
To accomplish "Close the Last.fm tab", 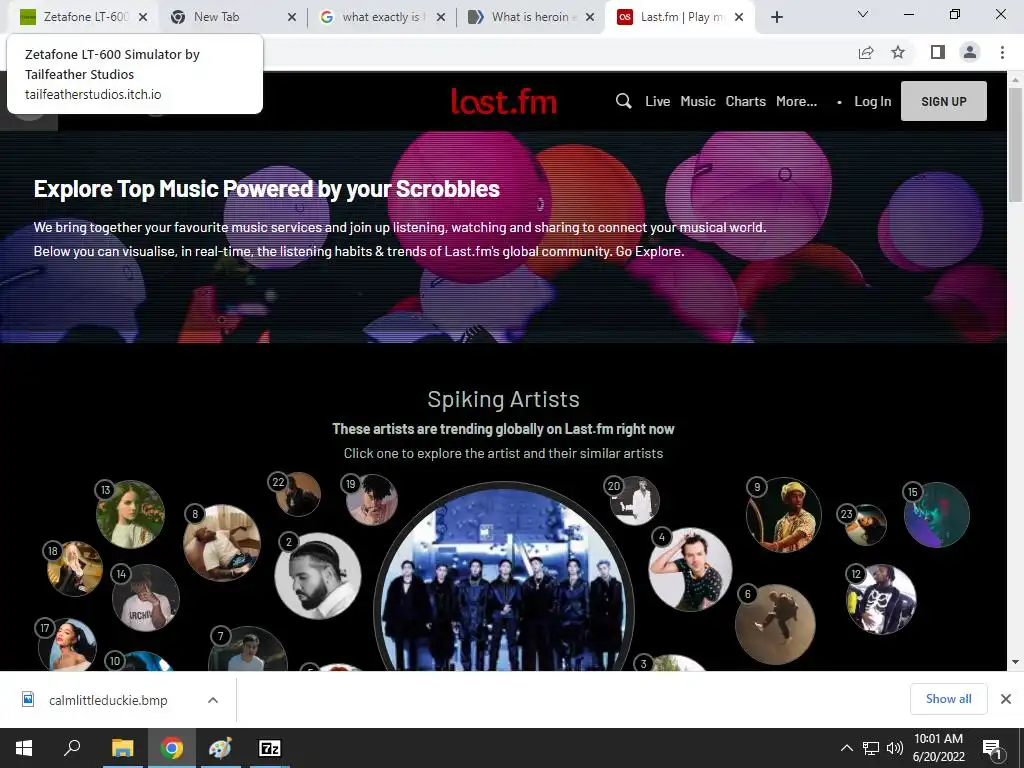I will click(x=739, y=17).
